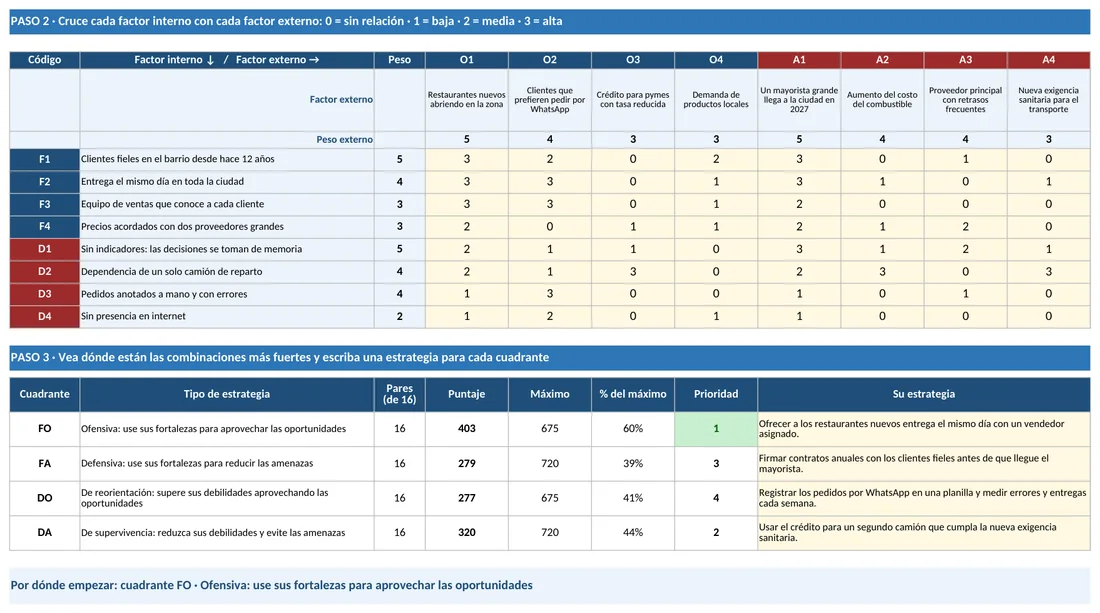Edit the FO strategy about restaurantes nuevos

pyautogui.click(x=924, y=429)
